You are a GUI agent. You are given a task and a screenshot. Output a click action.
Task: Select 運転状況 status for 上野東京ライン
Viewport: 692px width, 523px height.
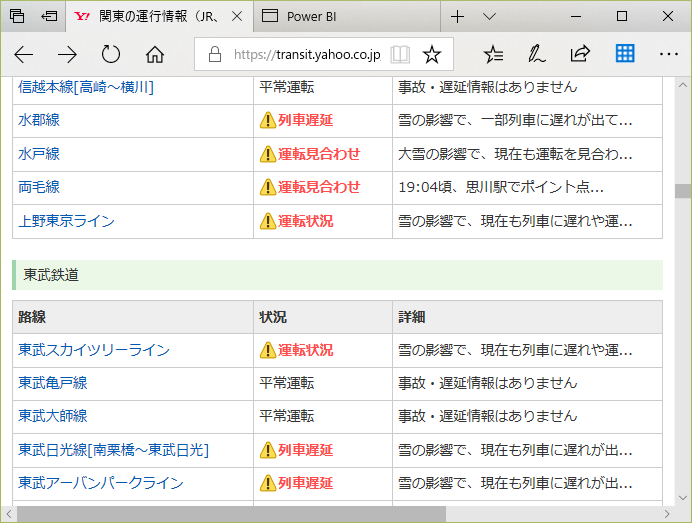pyautogui.click(x=305, y=221)
